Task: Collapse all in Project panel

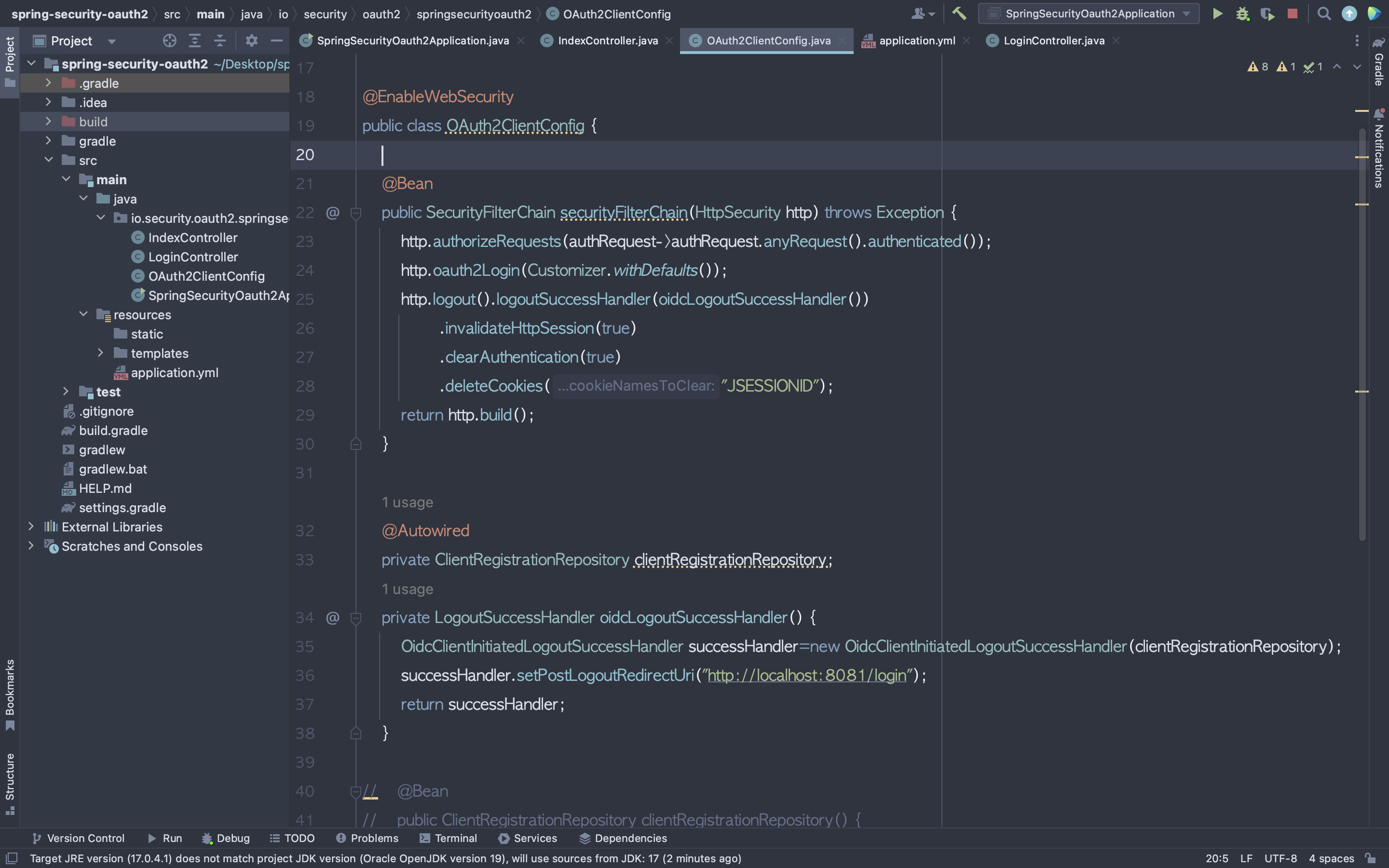Action: (220, 41)
